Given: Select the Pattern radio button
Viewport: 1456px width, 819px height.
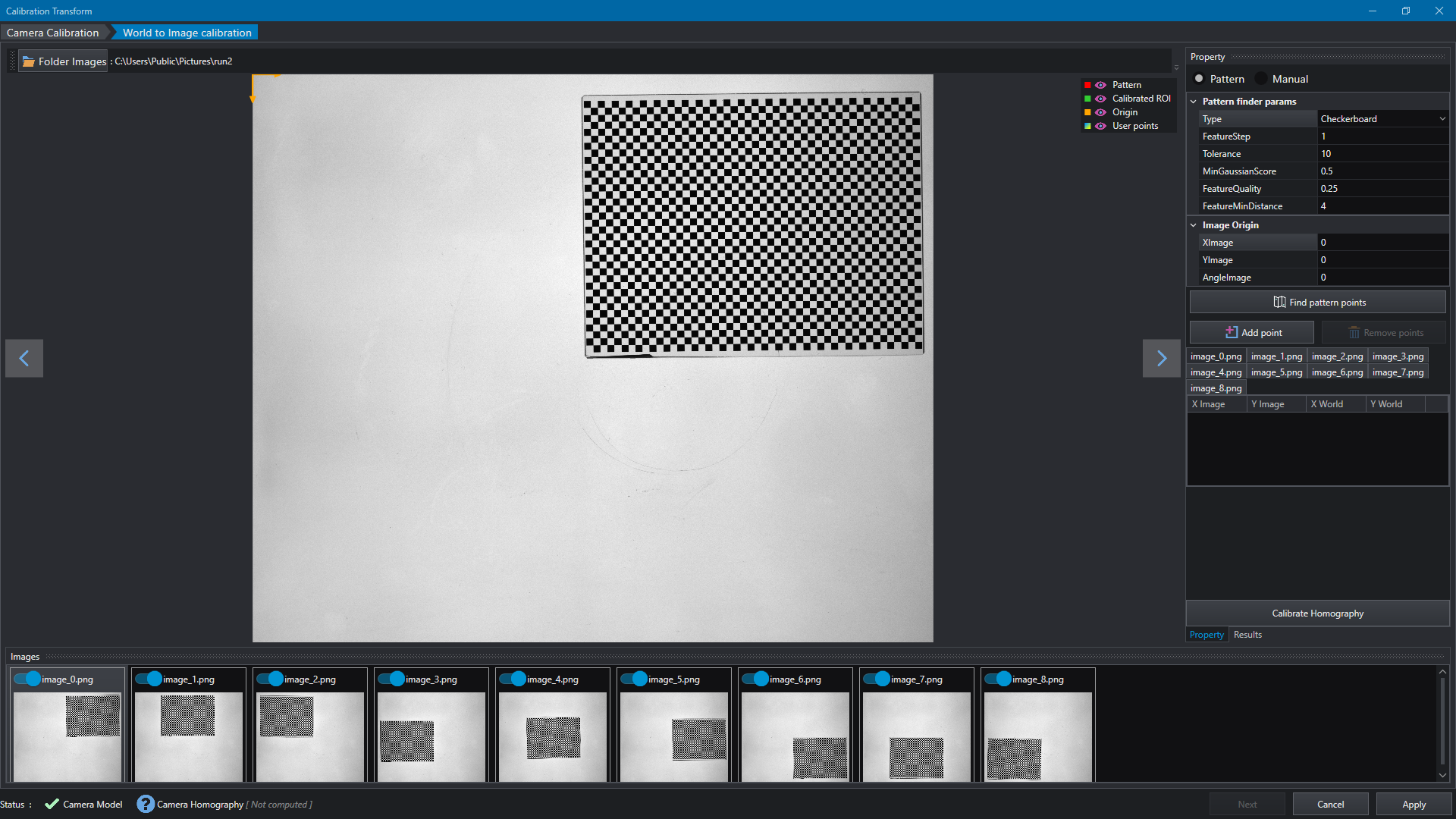Looking at the screenshot, I should [x=1199, y=79].
